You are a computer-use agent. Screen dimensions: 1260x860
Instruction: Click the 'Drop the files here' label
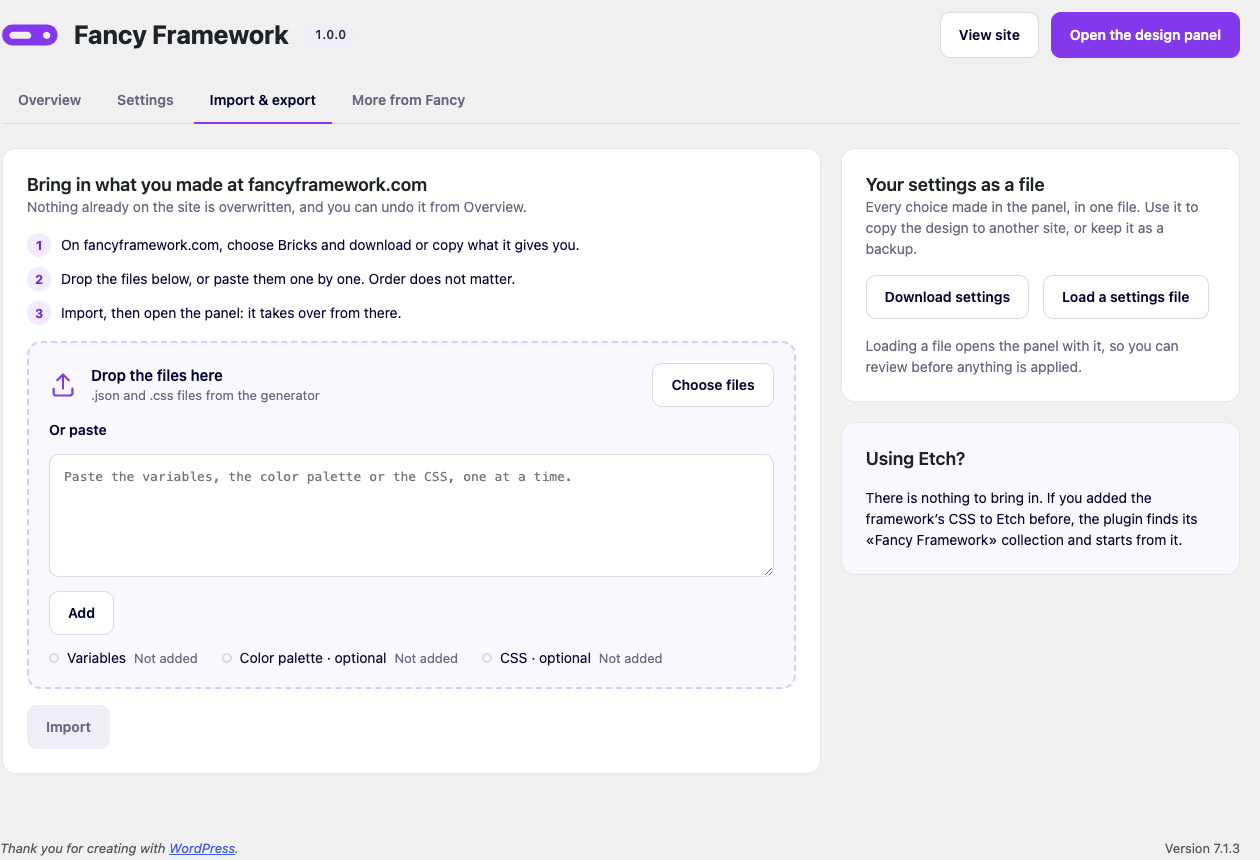point(157,376)
